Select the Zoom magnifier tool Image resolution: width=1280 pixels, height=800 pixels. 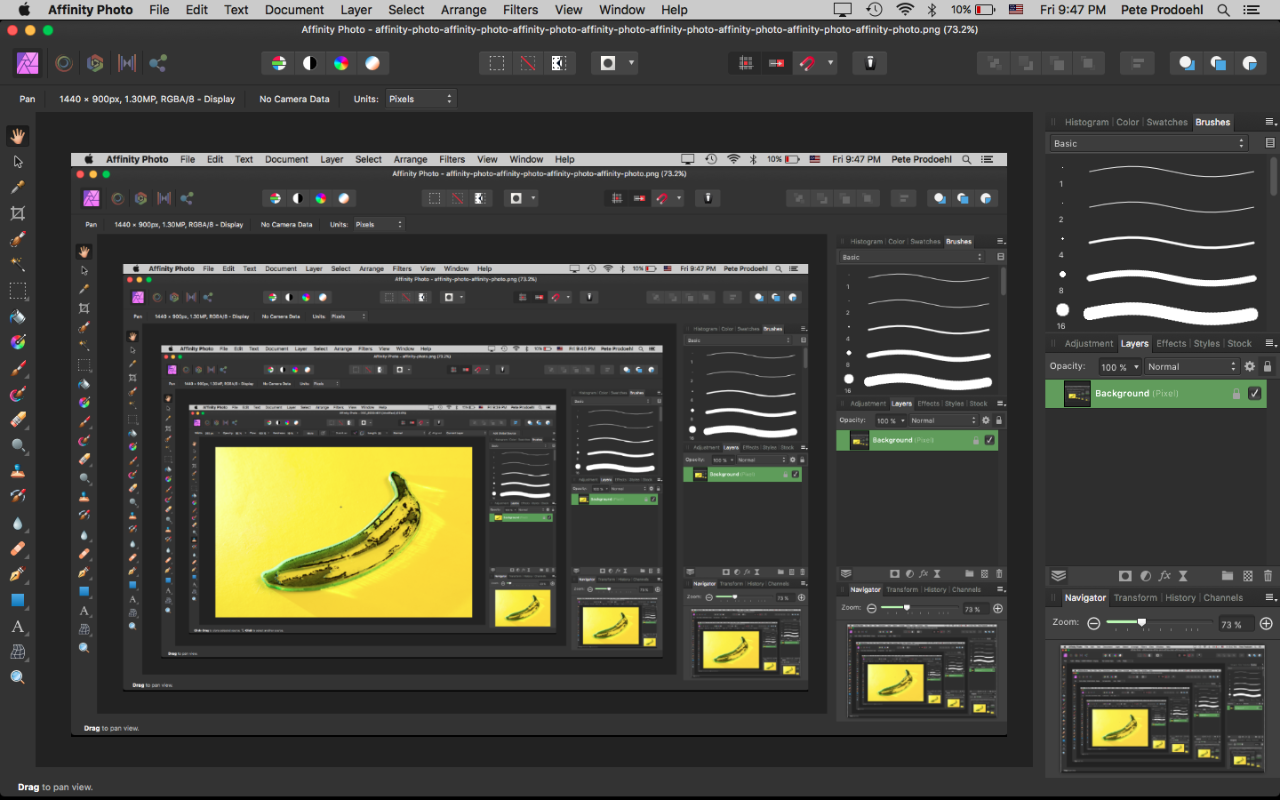coord(17,678)
